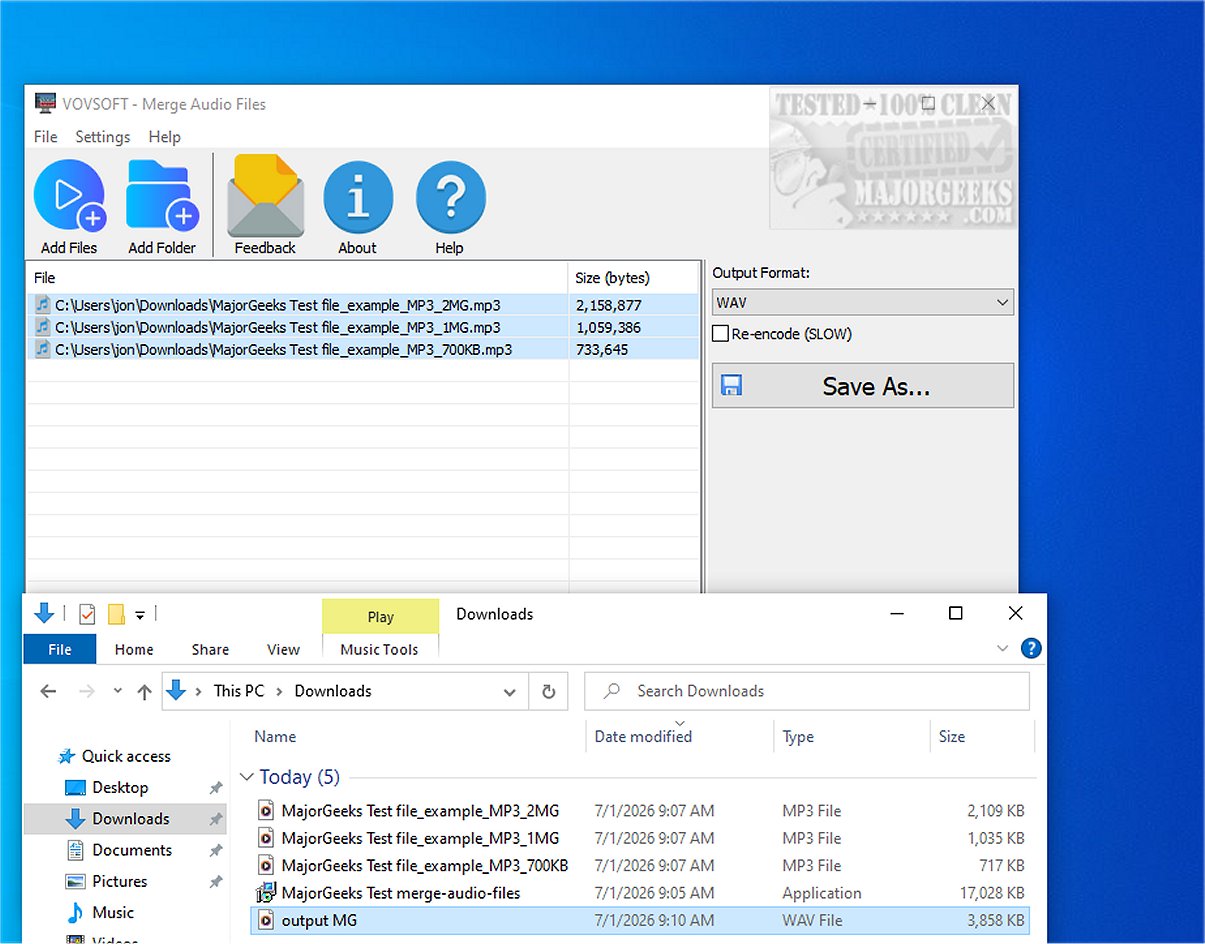Click the 1,059,386 size cell

609,327
